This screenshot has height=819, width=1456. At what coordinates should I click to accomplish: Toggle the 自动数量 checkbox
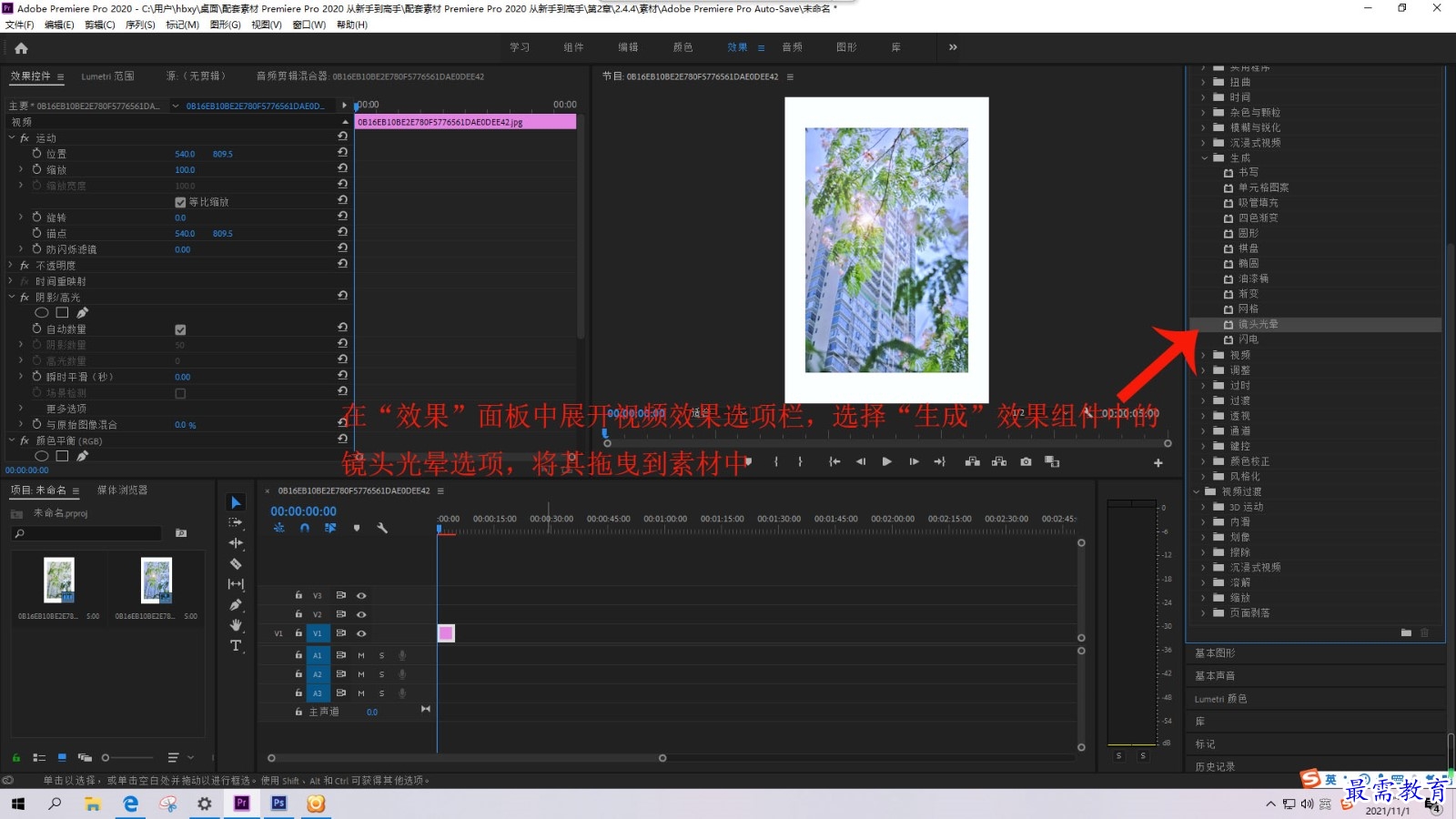[180, 329]
